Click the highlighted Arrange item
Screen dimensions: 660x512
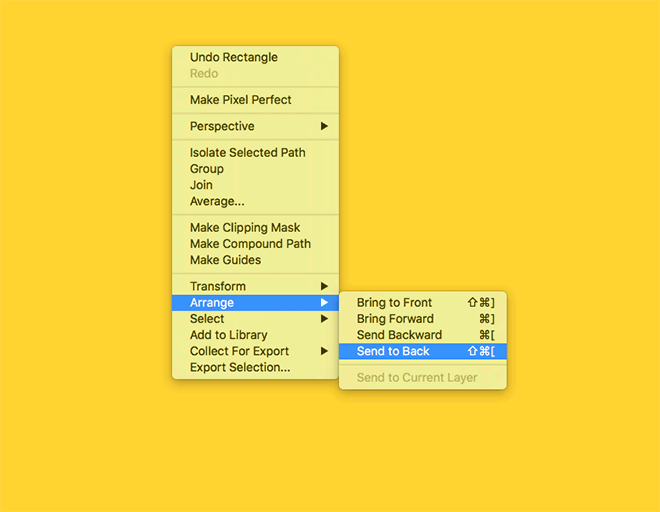click(x=255, y=303)
